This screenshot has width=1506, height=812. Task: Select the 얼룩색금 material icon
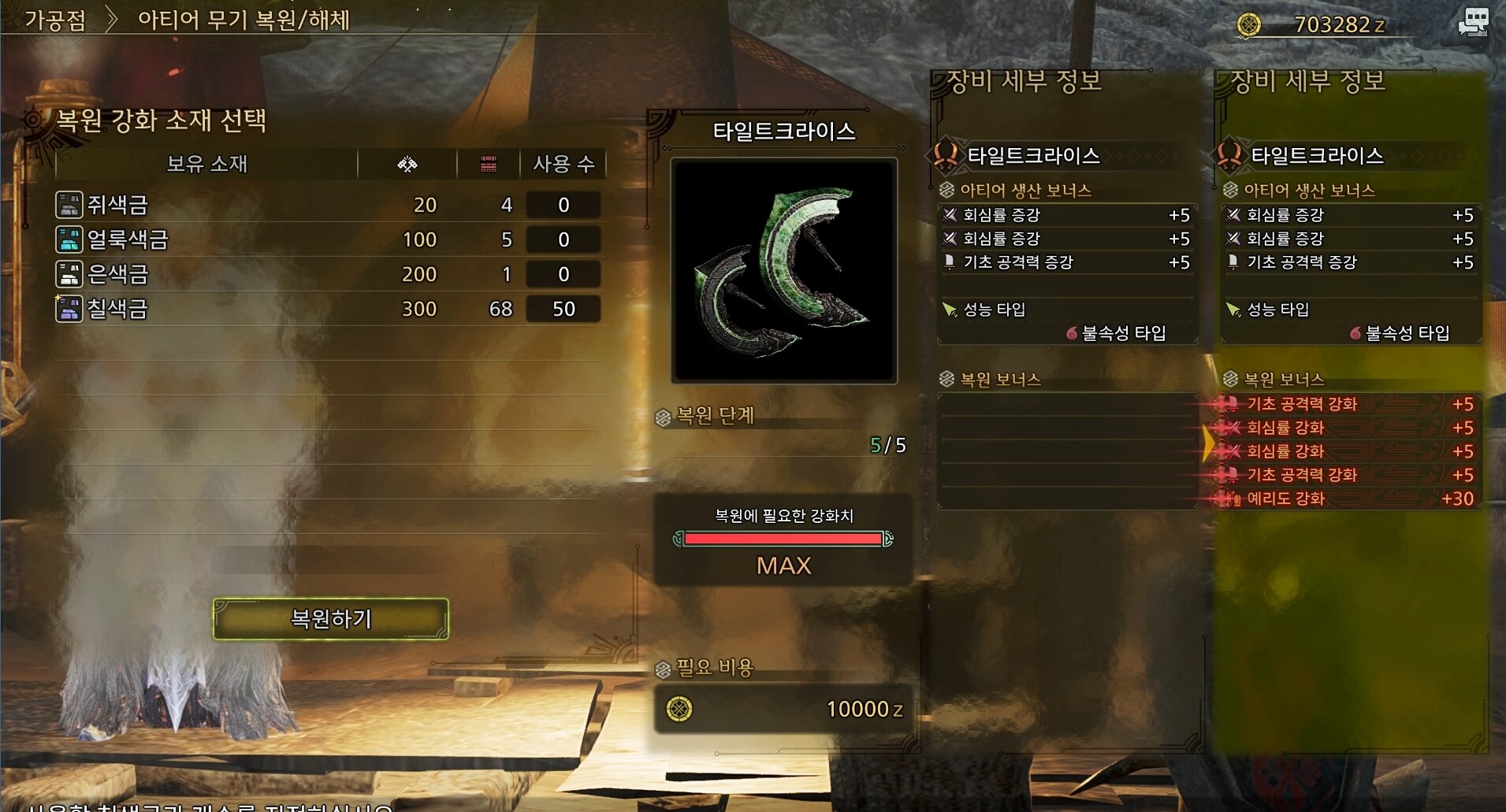tap(69, 239)
